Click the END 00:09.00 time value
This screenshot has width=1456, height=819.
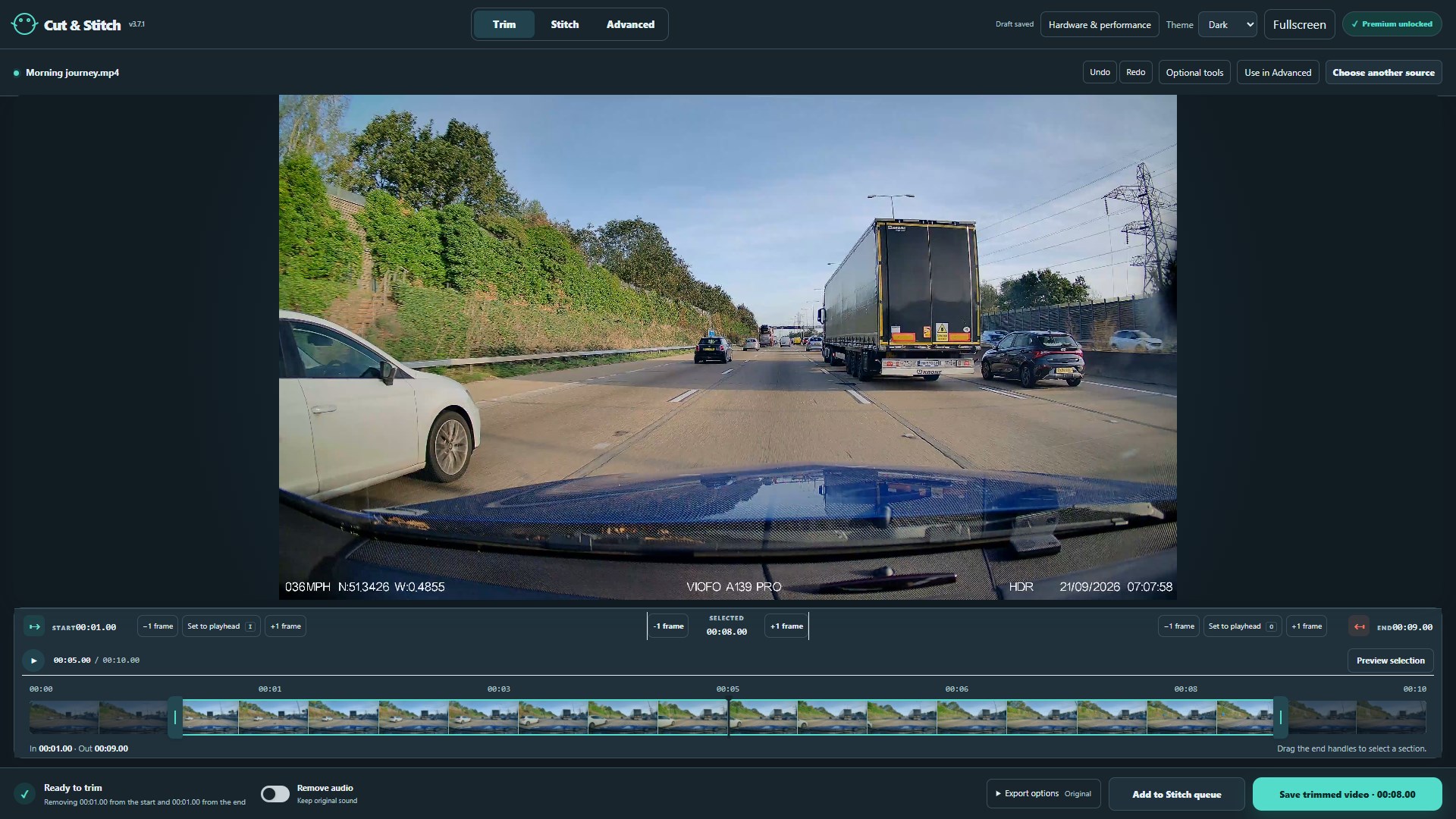tap(1412, 627)
